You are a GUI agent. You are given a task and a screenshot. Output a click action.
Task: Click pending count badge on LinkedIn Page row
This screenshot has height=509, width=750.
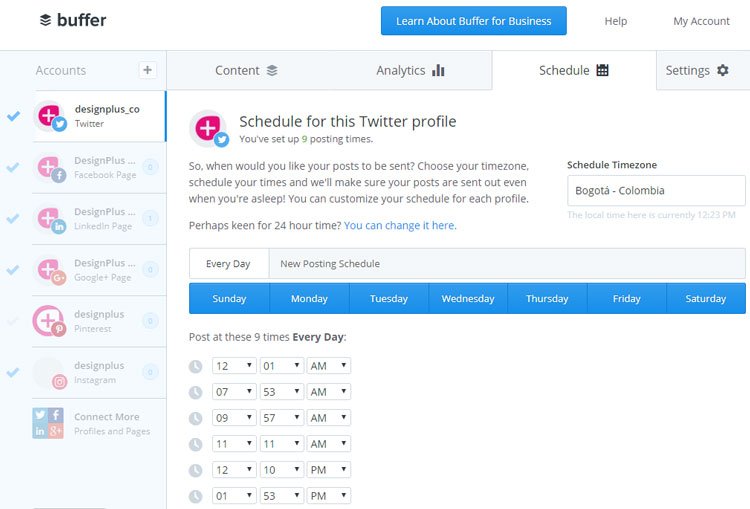(x=150, y=218)
